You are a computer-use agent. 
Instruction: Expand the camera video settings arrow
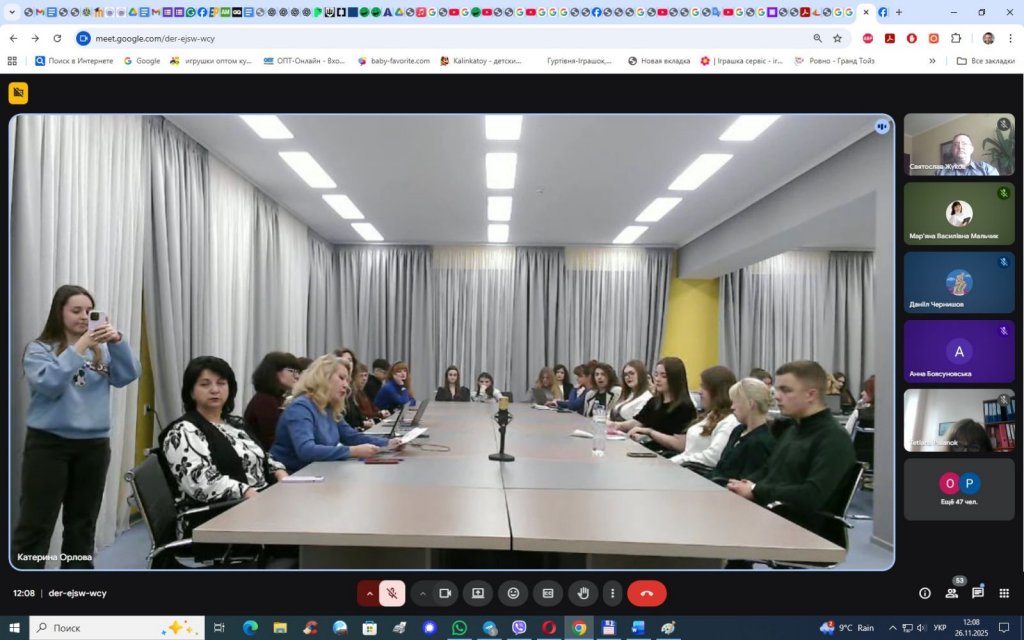(x=422, y=593)
